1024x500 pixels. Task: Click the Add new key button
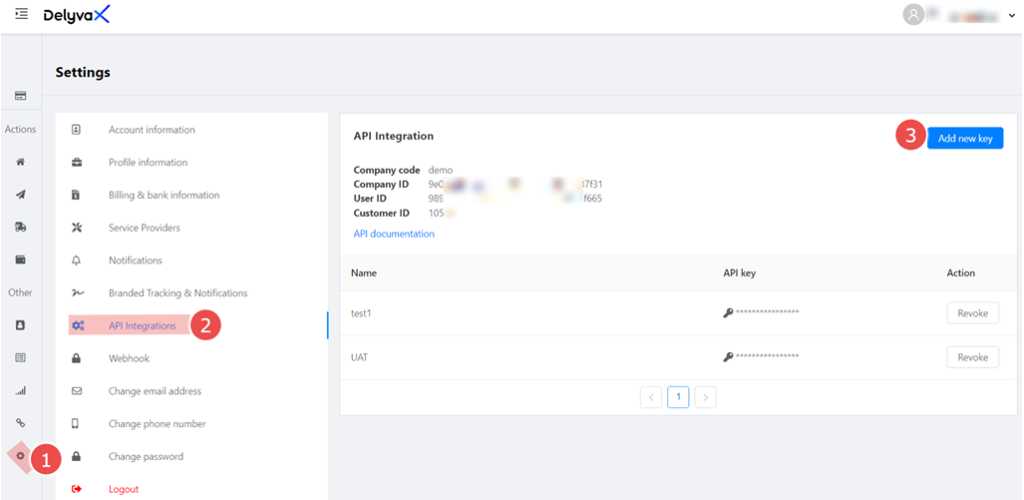(964, 139)
